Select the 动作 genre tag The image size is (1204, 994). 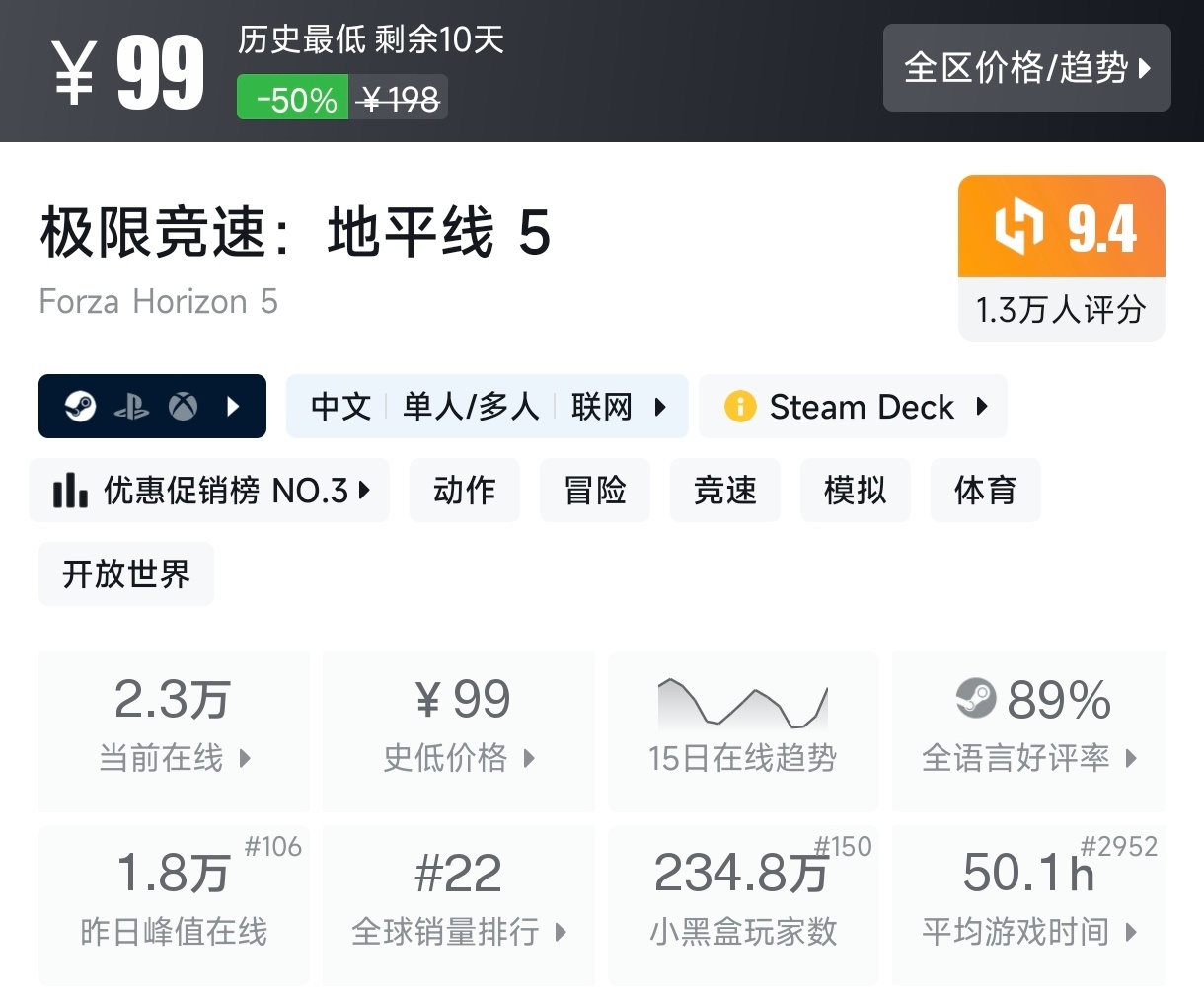[x=464, y=491]
